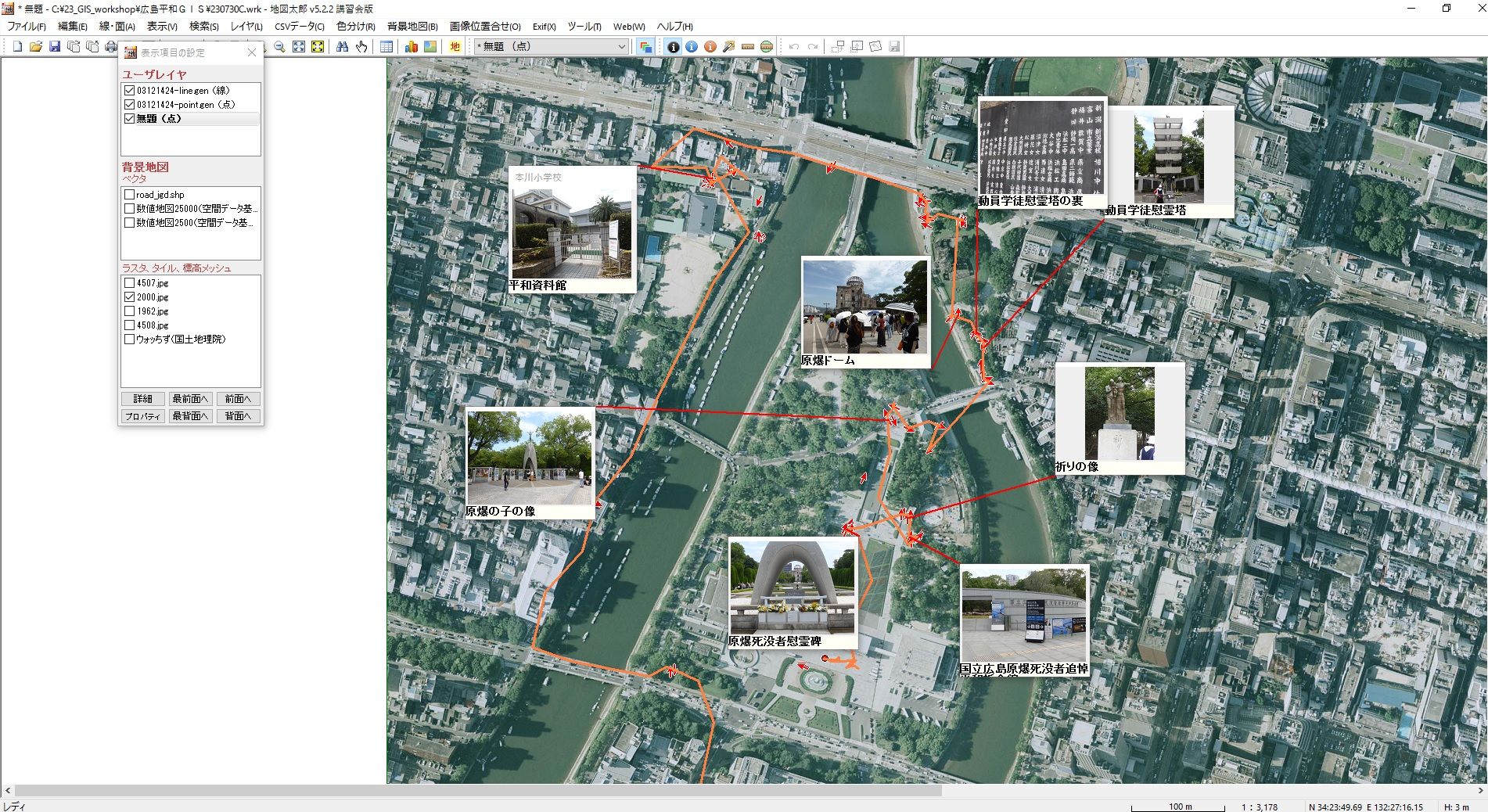Toggle the road_jgd.shp vector layer checkbox
The height and width of the screenshot is (812, 1488).
pos(130,195)
